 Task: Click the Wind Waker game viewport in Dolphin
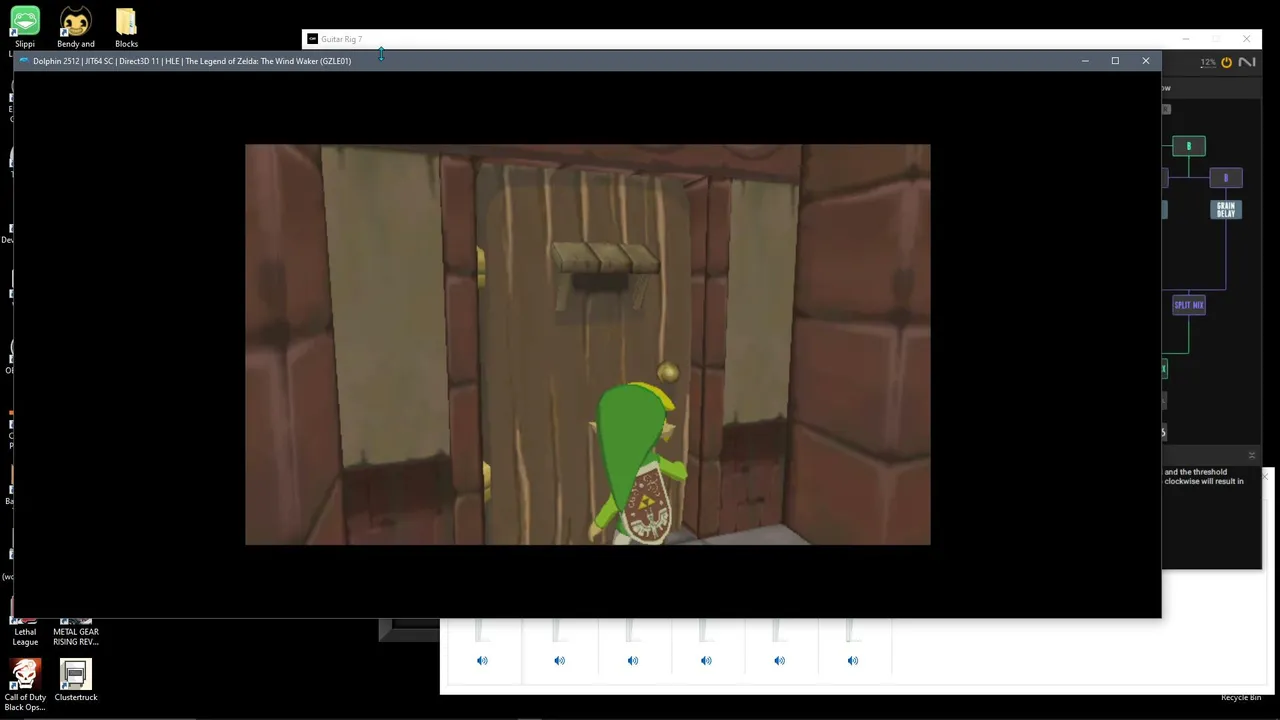(x=588, y=344)
